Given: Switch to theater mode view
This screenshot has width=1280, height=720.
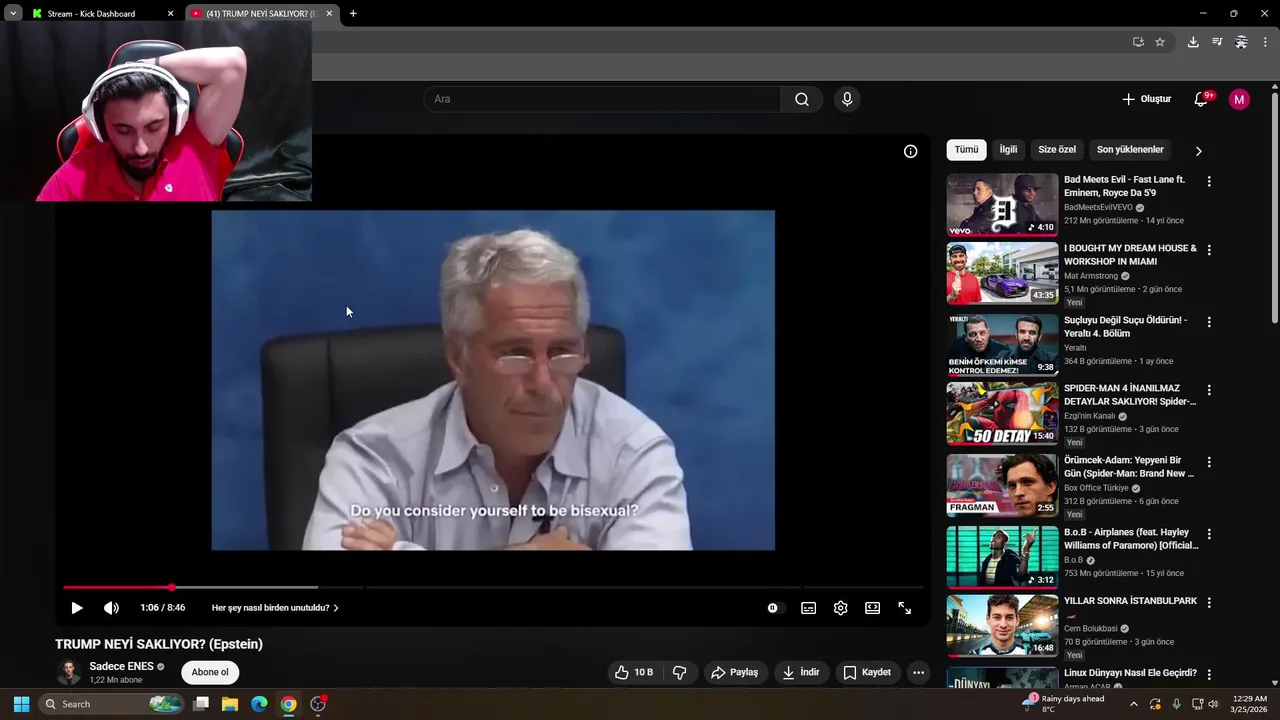Looking at the screenshot, I should (x=872, y=608).
